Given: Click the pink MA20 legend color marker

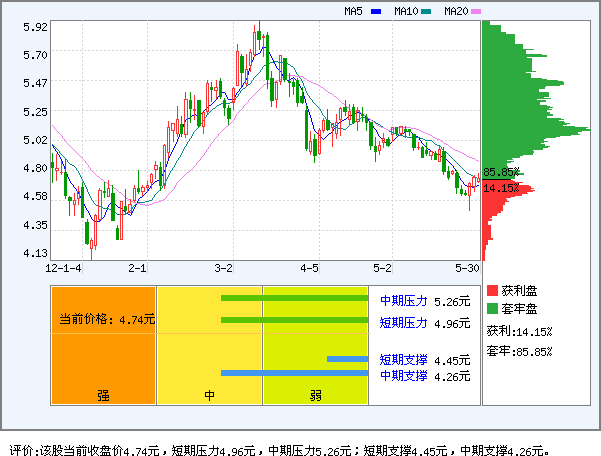Looking at the screenshot, I should pyautogui.click(x=477, y=12).
